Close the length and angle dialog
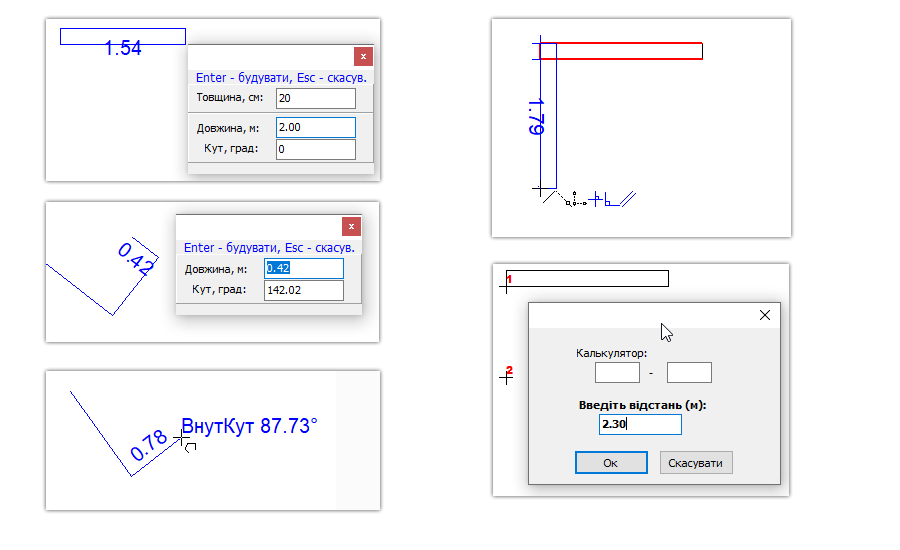 point(351,227)
